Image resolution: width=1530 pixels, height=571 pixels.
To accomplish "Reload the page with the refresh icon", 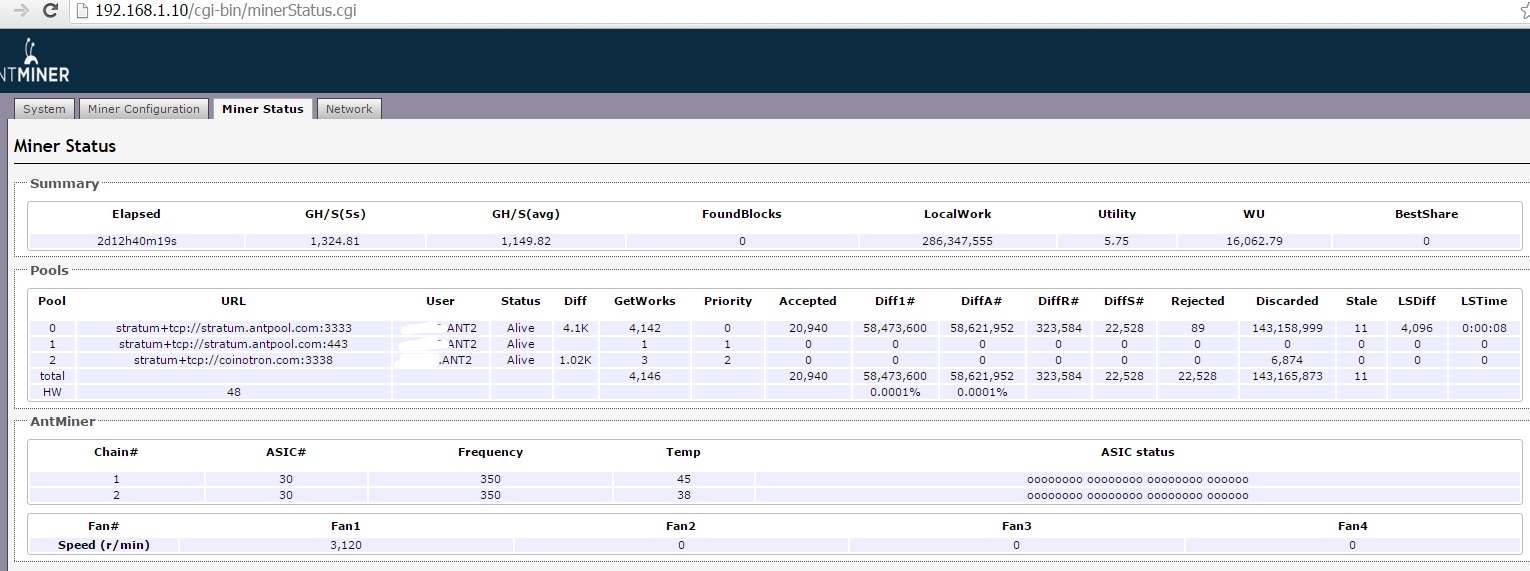I will pos(50,11).
